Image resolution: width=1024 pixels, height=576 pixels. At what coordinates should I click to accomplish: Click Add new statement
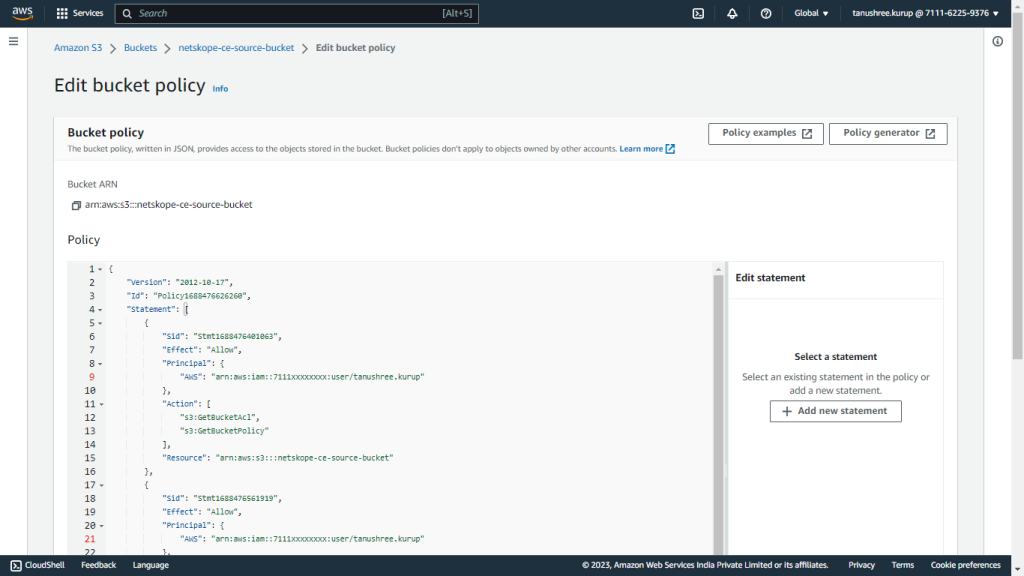click(835, 411)
